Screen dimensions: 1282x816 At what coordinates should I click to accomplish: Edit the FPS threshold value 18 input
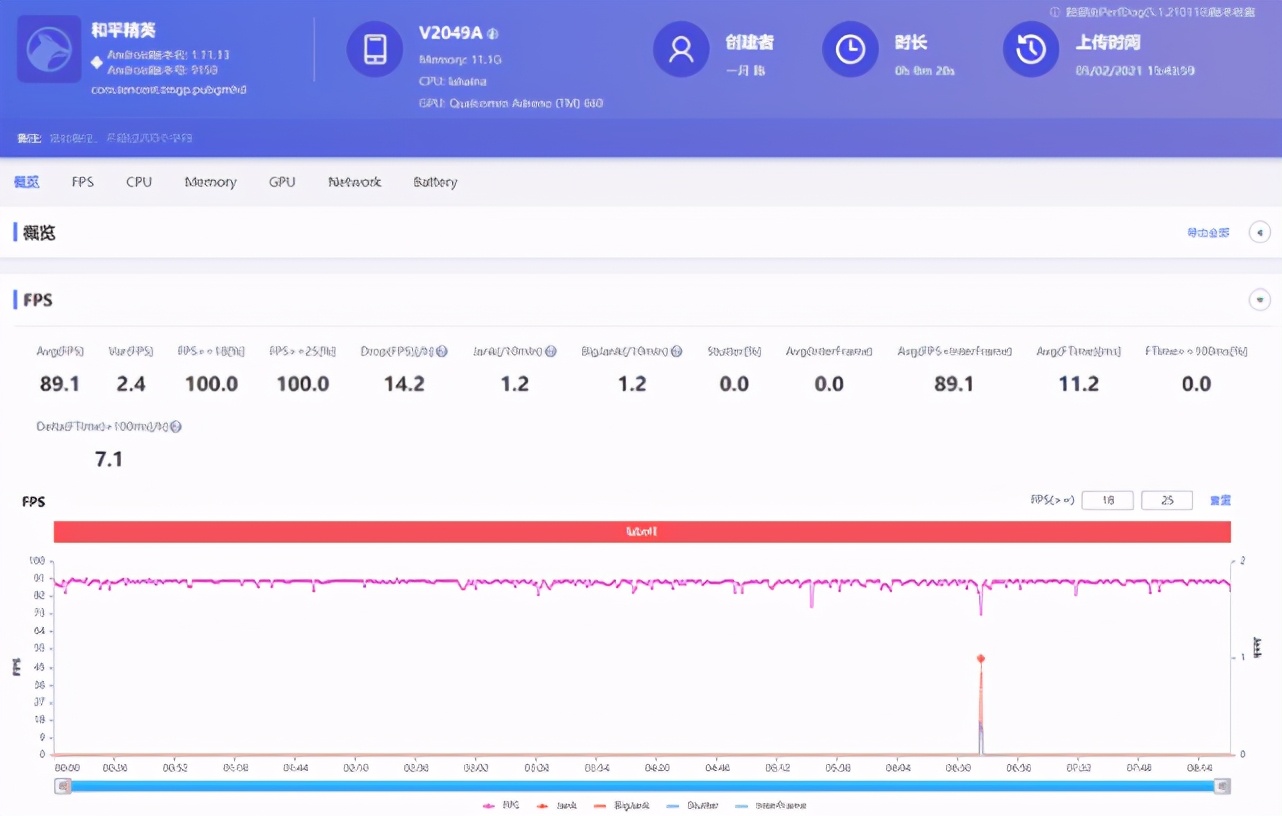[1107, 500]
